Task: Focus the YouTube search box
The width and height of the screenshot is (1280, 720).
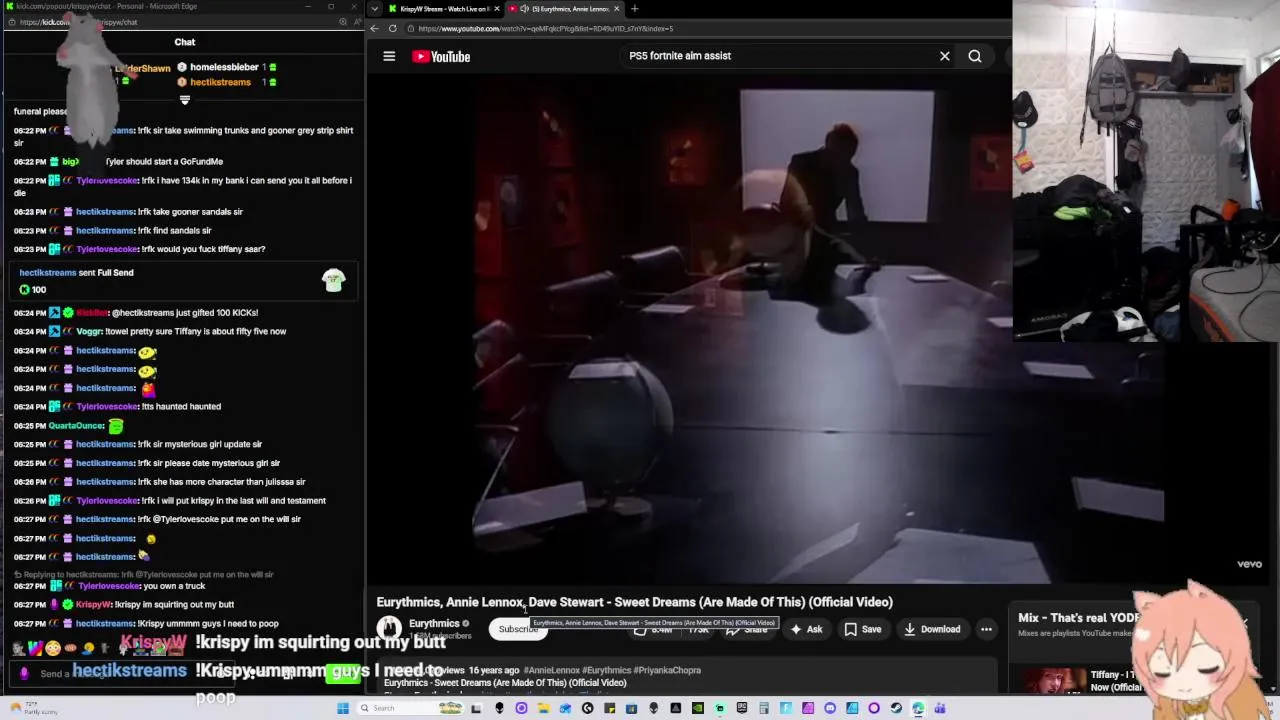Action: [780, 56]
